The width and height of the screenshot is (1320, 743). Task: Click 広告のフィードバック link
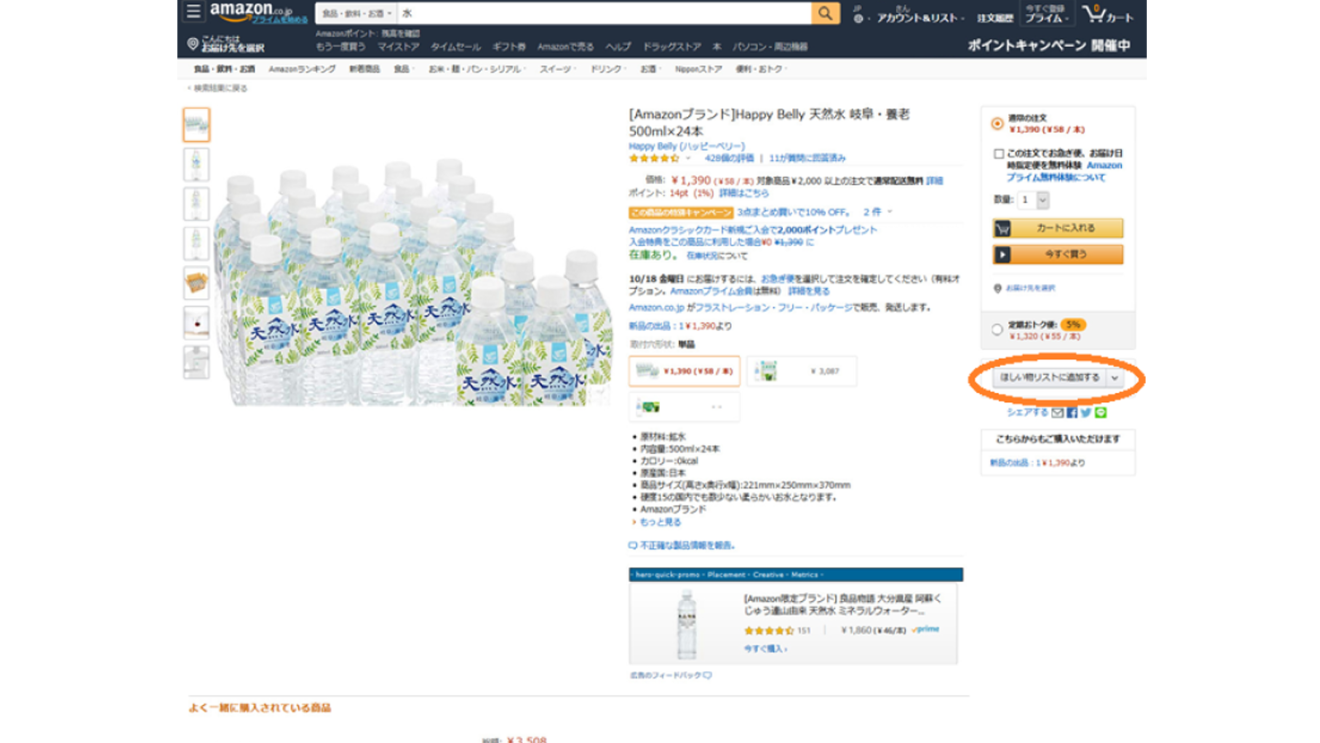(x=669, y=675)
